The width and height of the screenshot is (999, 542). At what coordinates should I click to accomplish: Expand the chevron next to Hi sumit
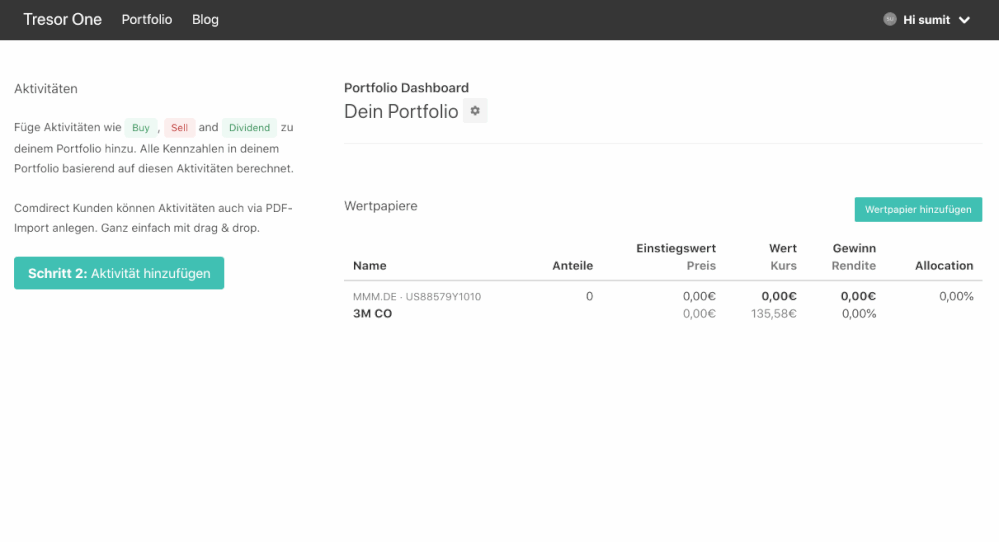(964, 20)
